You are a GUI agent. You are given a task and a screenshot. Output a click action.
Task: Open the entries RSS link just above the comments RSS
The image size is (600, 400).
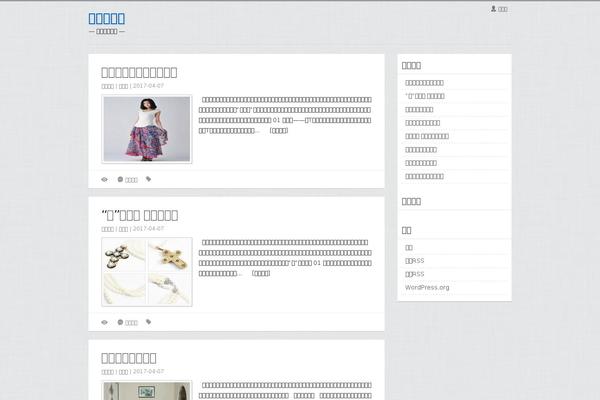coord(414,261)
